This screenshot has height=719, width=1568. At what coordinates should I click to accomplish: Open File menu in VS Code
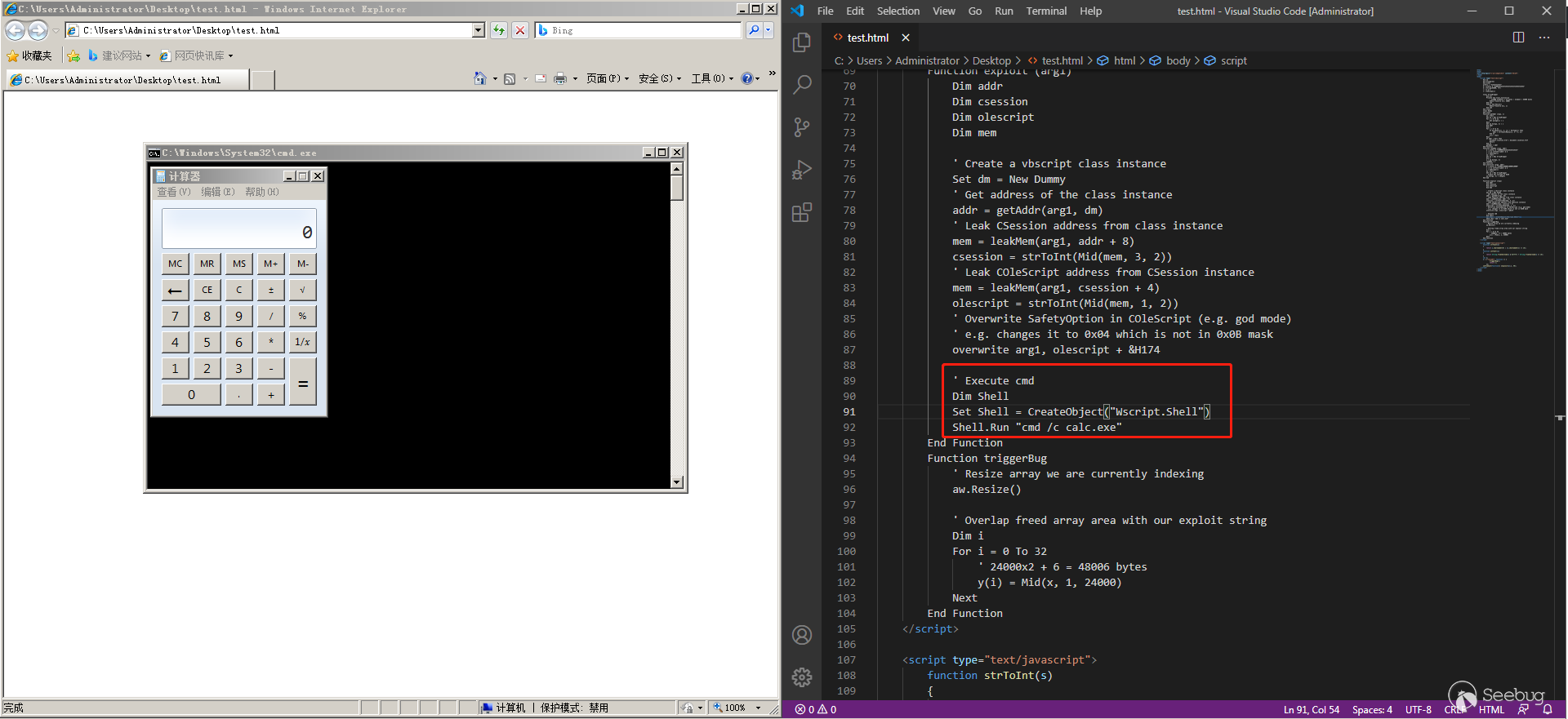click(x=825, y=11)
